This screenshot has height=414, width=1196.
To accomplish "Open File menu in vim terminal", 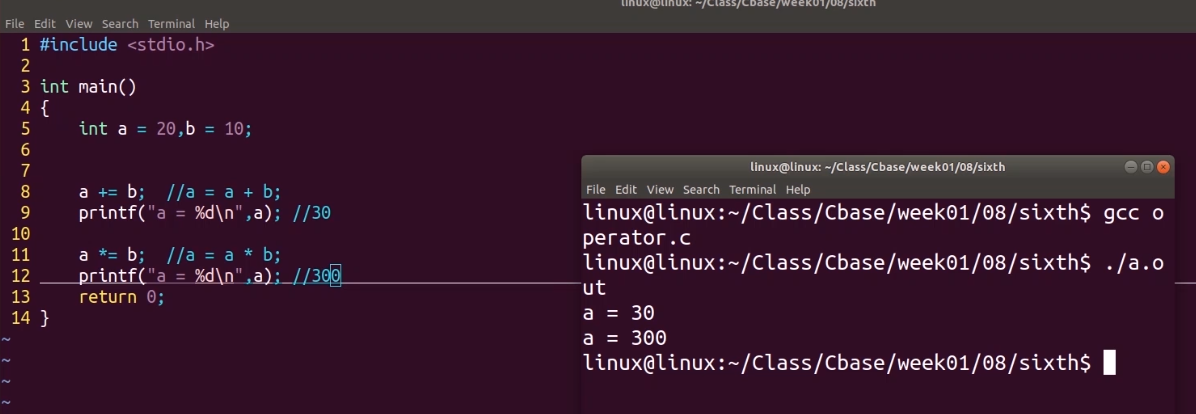I will [15, 24].
